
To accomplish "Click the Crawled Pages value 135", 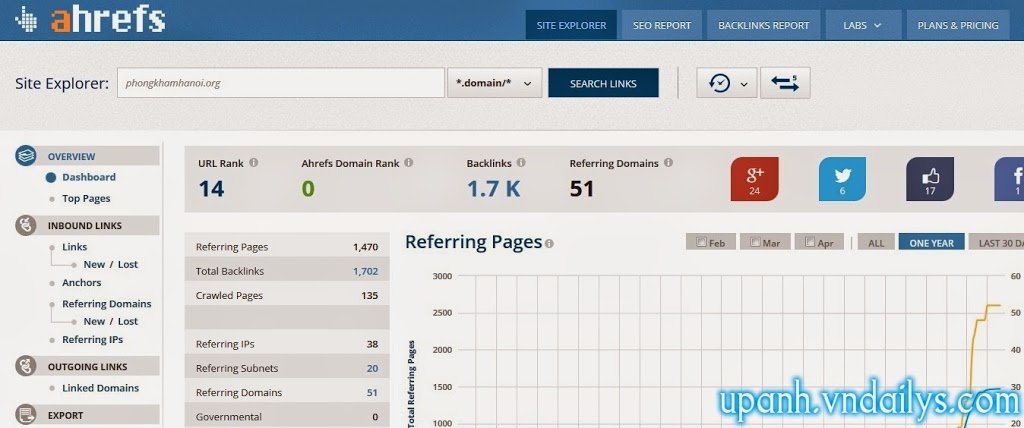I will (370, 295).
